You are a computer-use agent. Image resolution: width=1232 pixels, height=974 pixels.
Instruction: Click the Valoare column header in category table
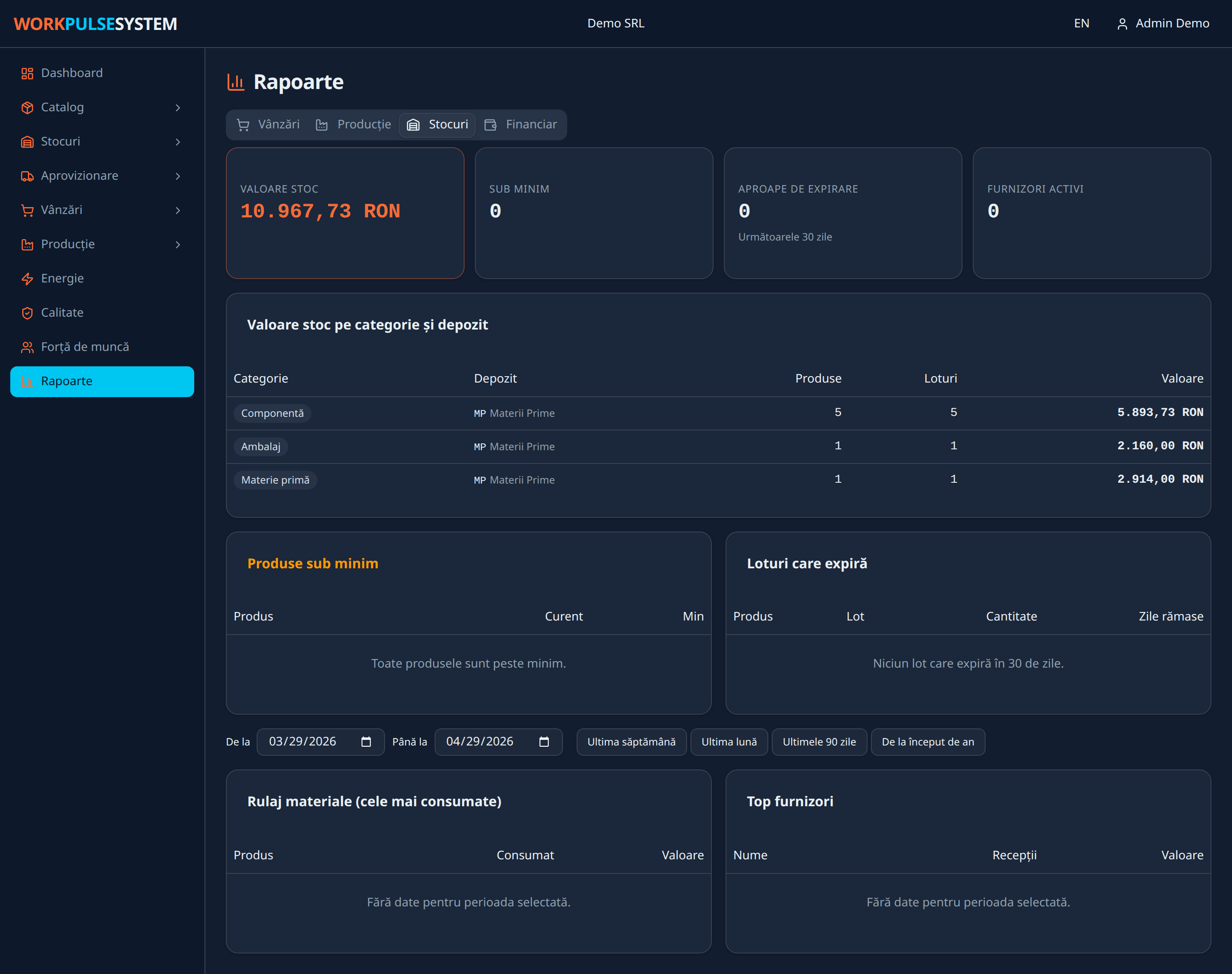[1182, 379]
